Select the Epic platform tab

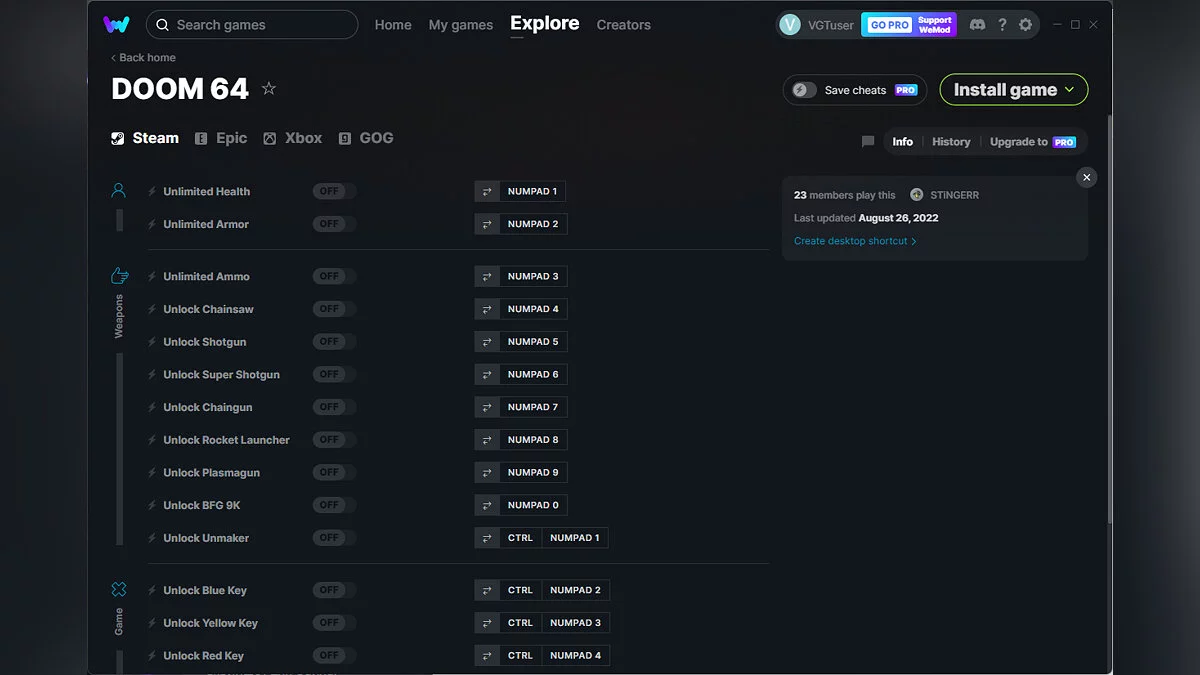pos(221,138)
